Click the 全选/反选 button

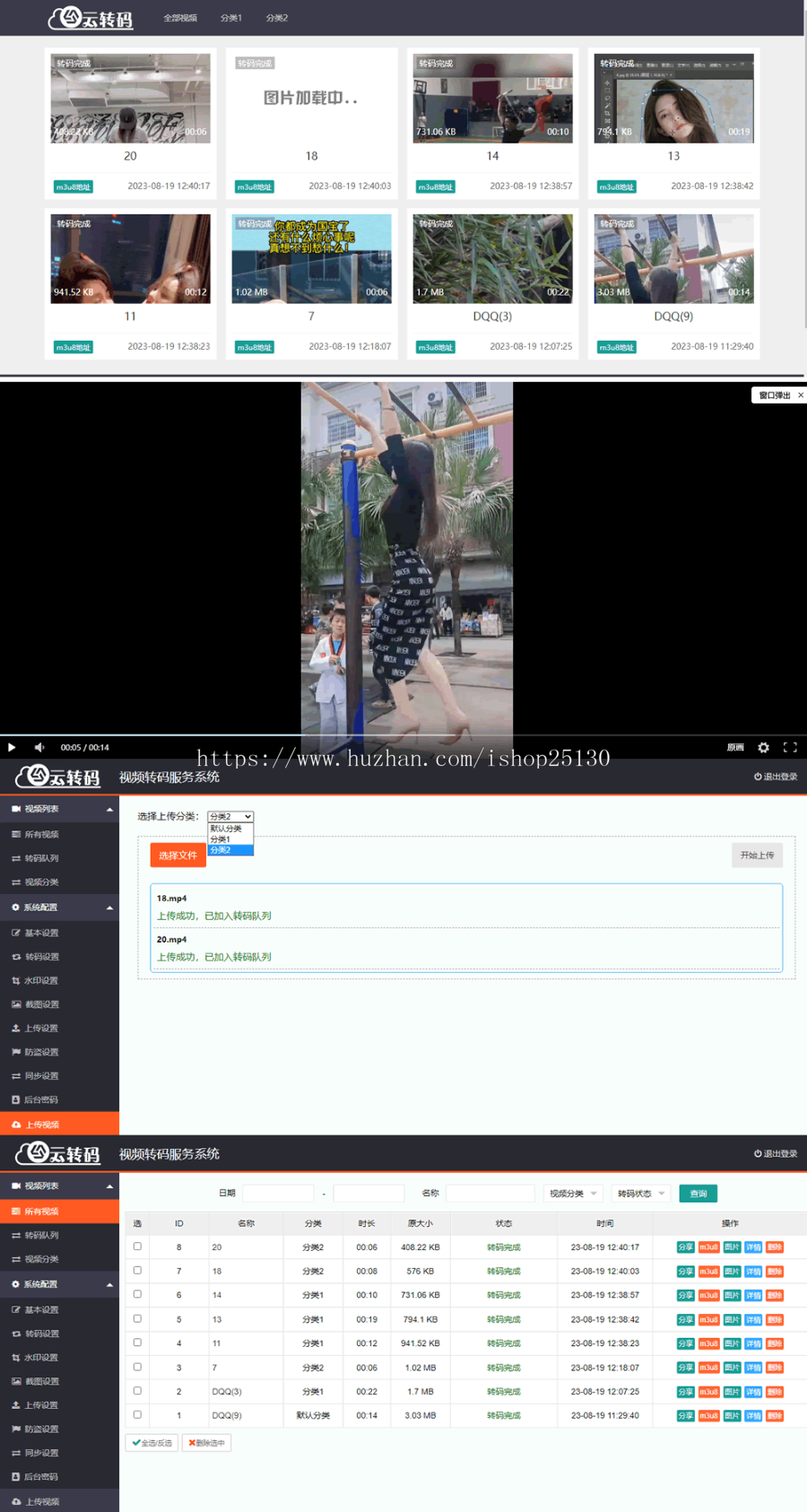[x=152, y=1443]
